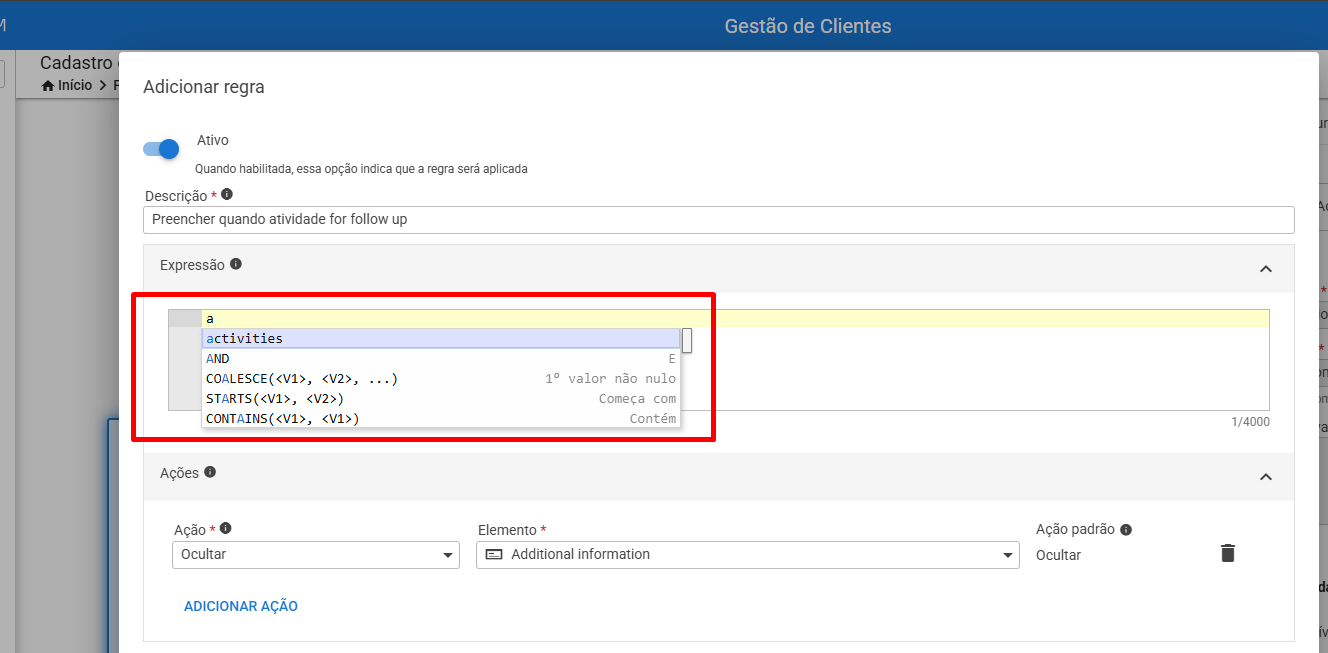Collapse the Expressão section
The width and height of the screenshot is (1328, 653).
1266,269
